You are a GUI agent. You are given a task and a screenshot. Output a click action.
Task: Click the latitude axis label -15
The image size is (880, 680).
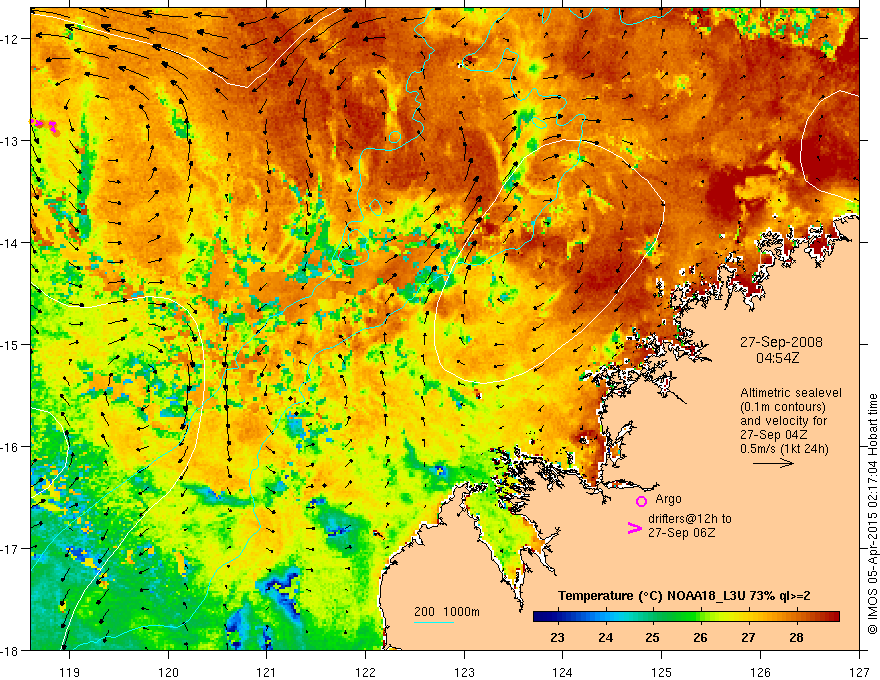[x=11, y=344]
